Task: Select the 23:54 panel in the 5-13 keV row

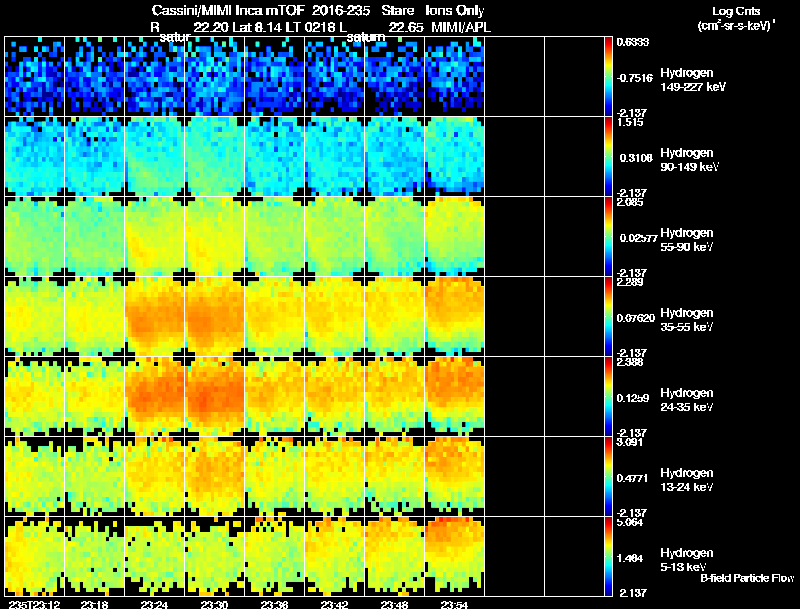Action: 455,557
